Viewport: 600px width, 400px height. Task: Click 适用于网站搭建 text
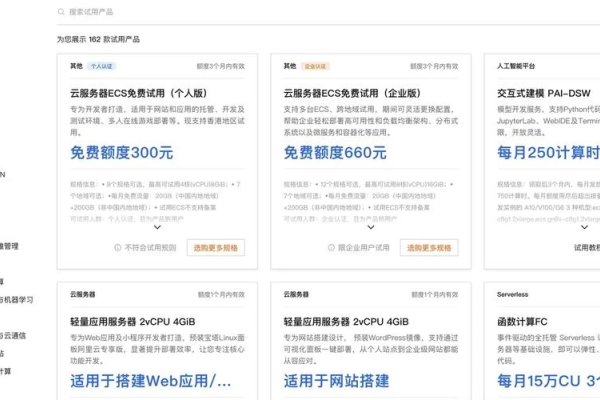pyautogui.click(x=336, y=381)
